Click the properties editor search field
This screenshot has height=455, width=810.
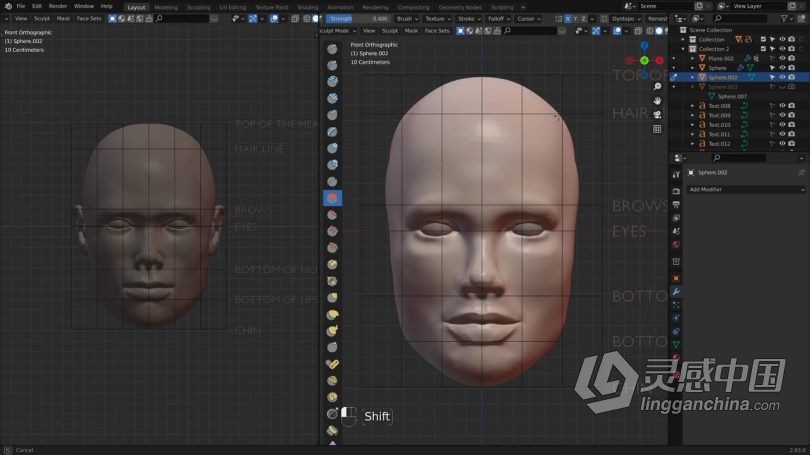click(739, 158)
